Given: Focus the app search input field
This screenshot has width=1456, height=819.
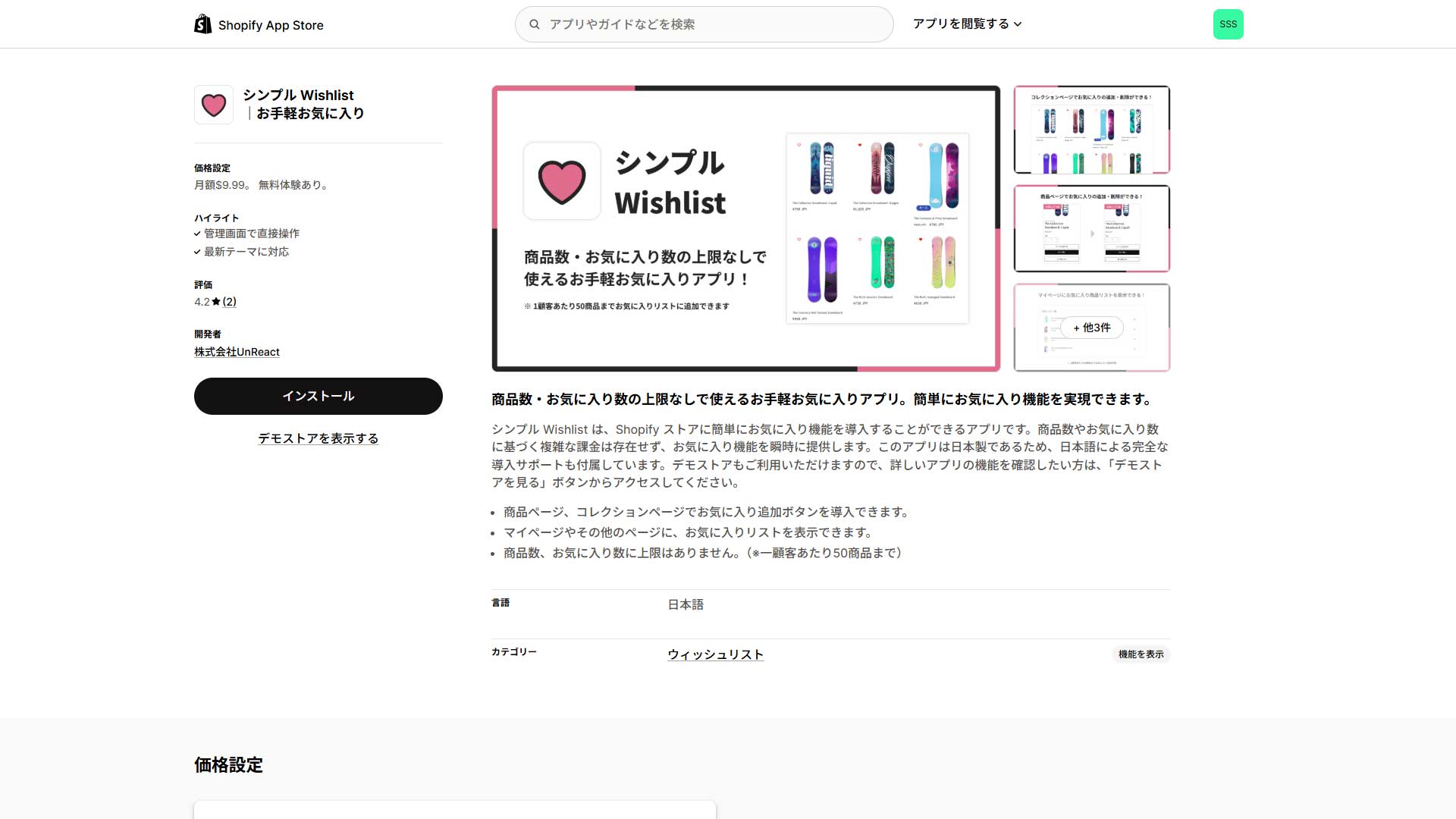Looking at the screenshot, I should coord(704,24).
